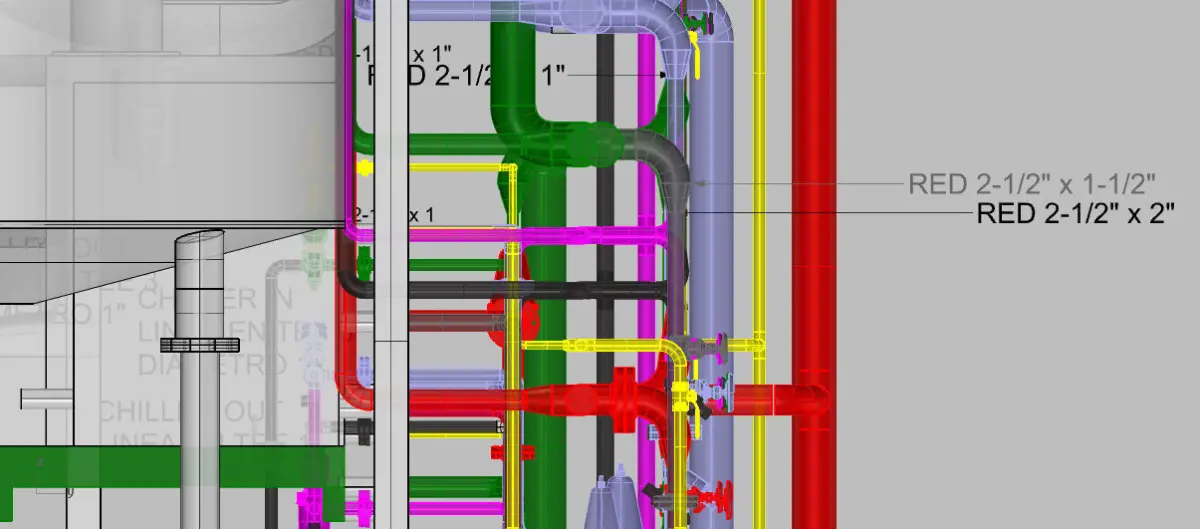This screenshot has height=529, width=1200.
Task: Select the RED 2-1/2" x 2" annotation label
Action: (1074, 213)
